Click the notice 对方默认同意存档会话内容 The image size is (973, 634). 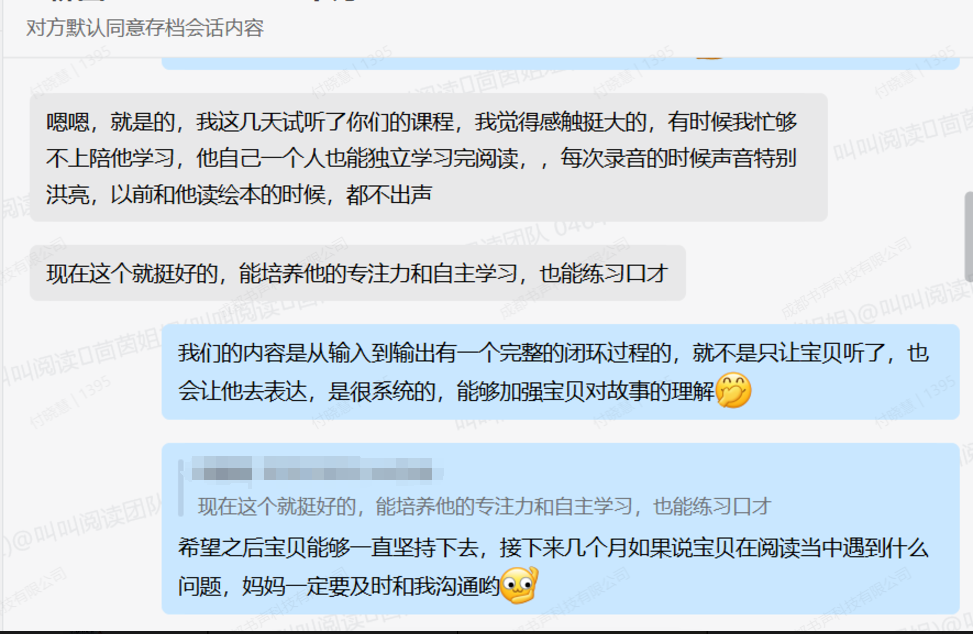click(145, 28)
